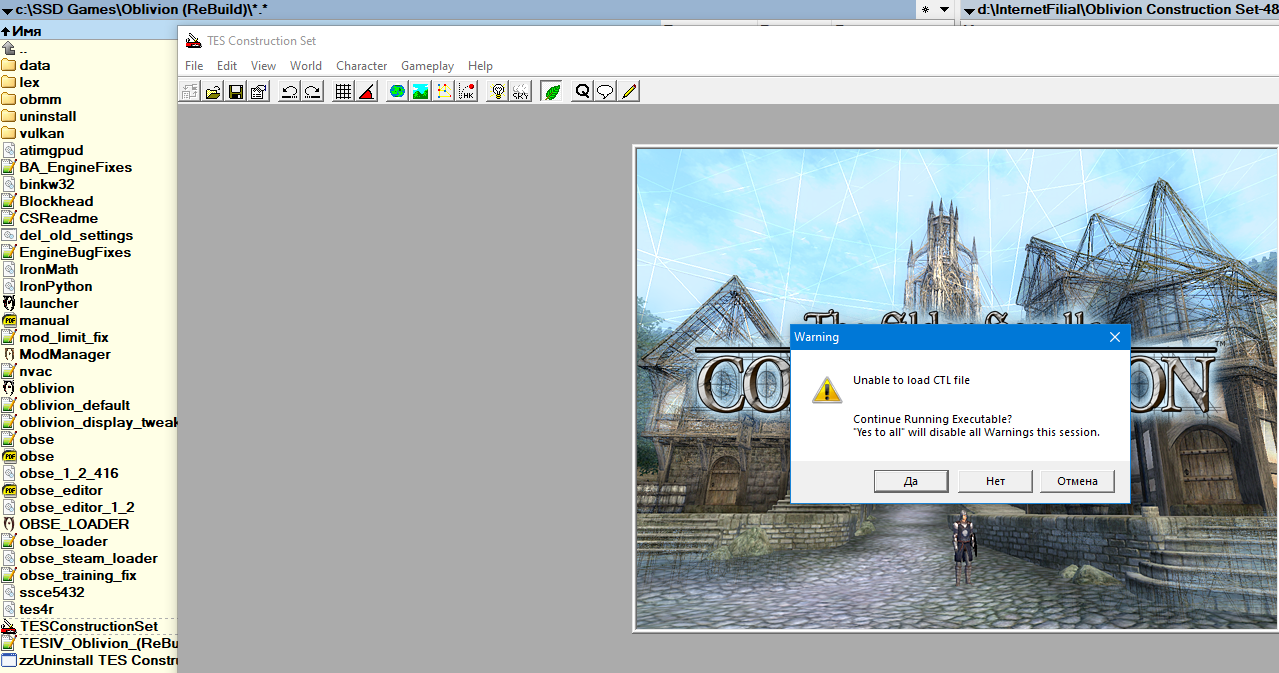Open Quests window with the Q icon
This screenshot has height=673, width=1279.
[582, 92]
